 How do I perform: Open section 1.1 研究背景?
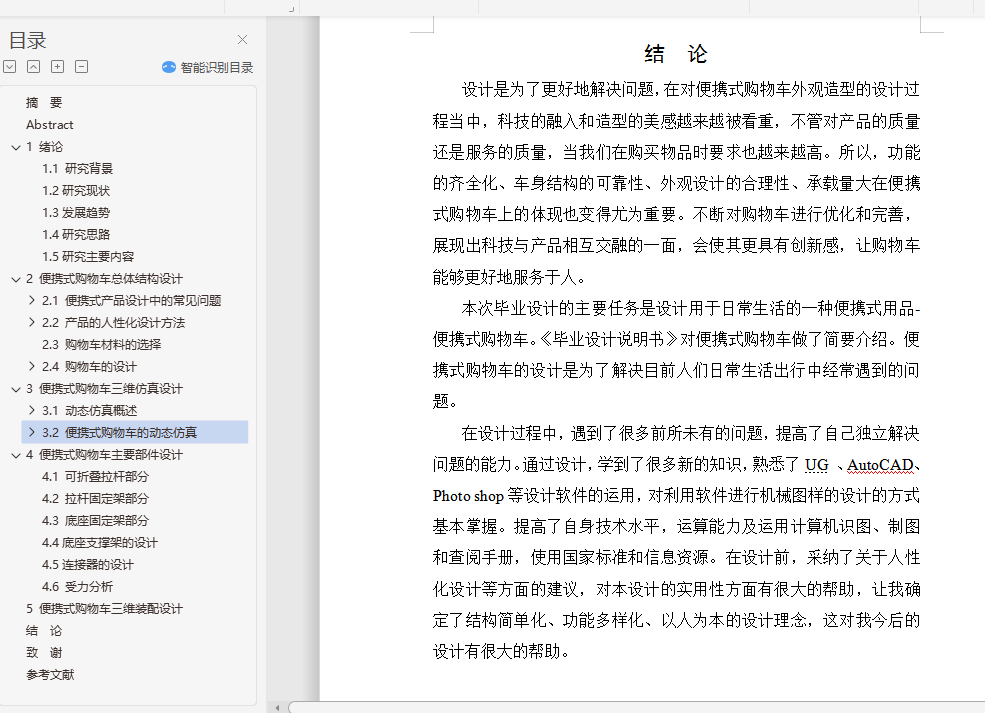pos(77,168)
